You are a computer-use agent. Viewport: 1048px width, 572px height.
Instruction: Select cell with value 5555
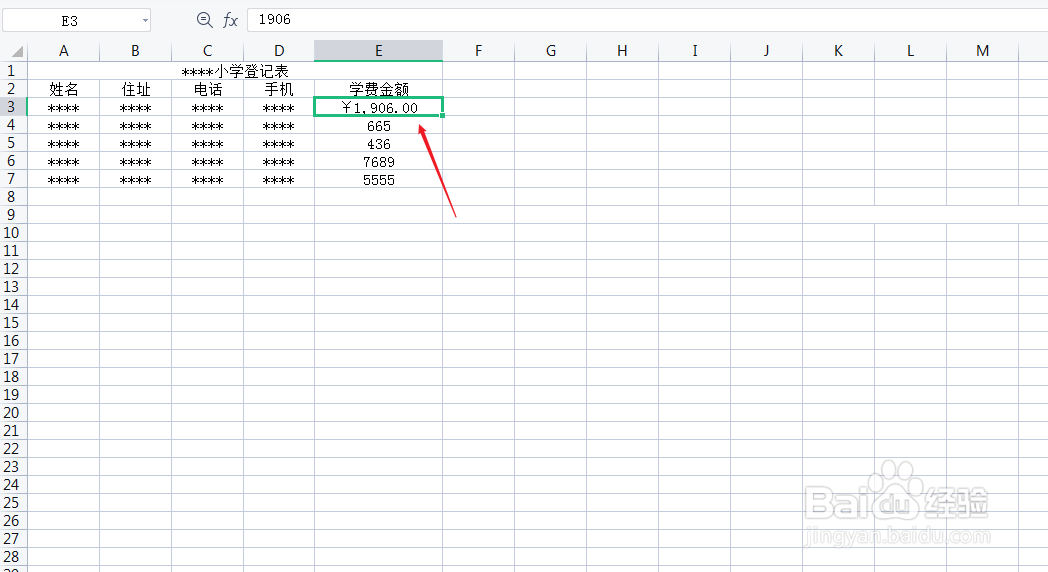[378, 180]
